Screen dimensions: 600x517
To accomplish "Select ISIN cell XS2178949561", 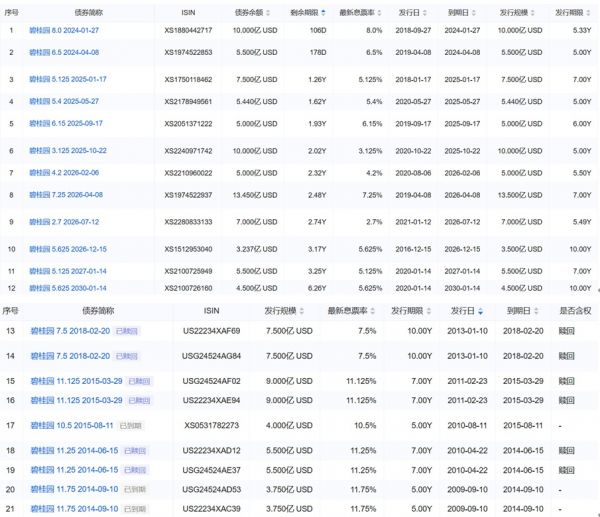I will click(x=188, y=102).
